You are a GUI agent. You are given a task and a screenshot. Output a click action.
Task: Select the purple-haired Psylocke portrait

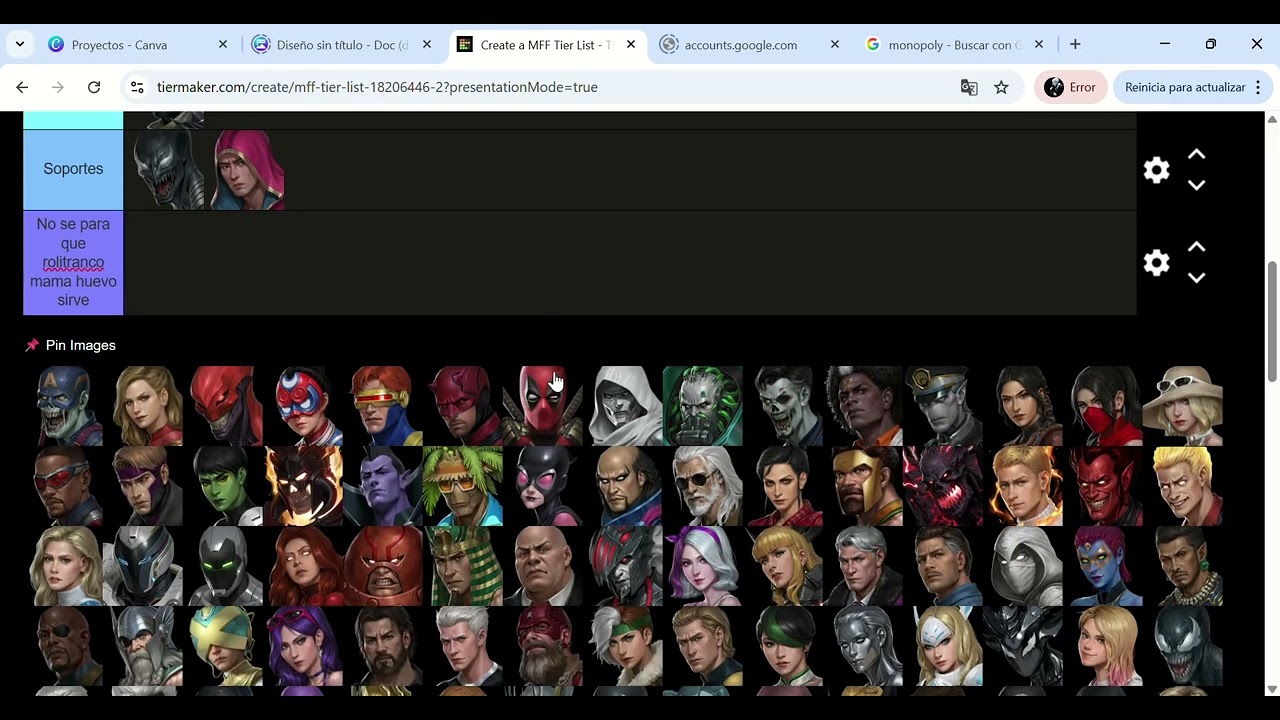point(305,647)
